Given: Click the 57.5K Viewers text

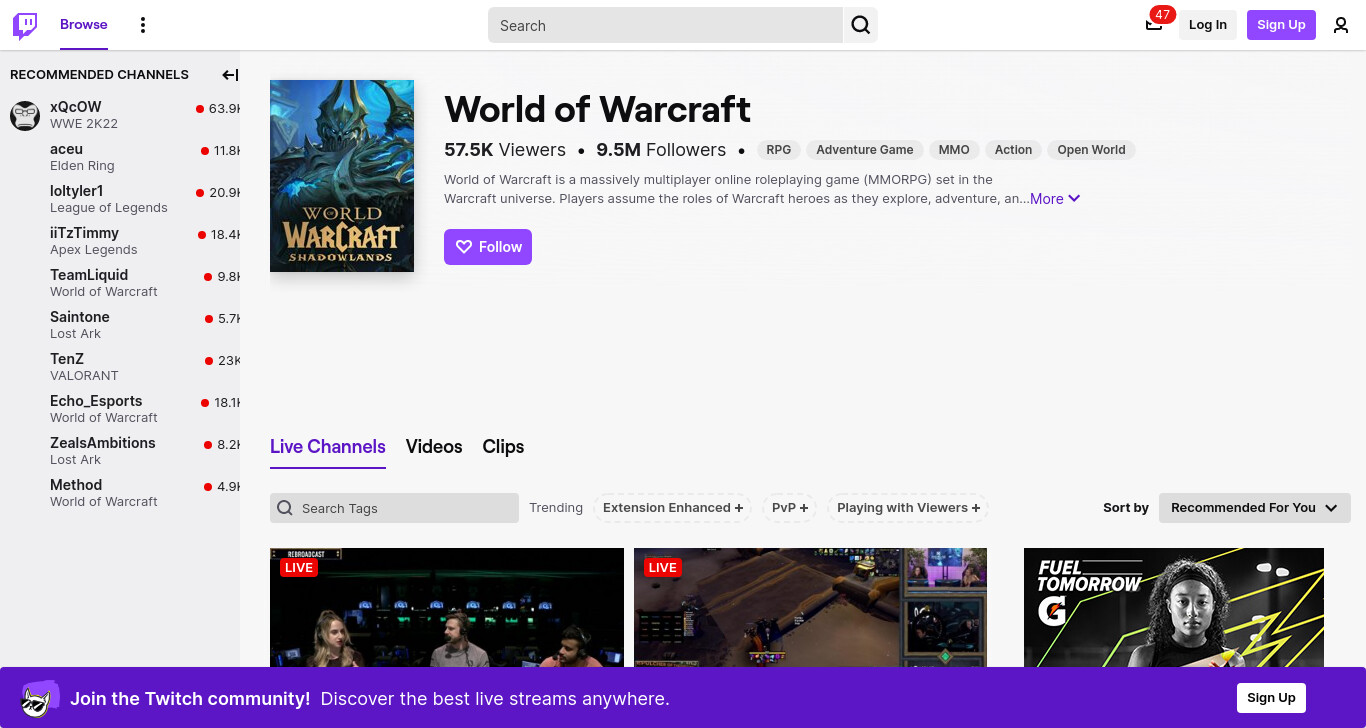Looking at the screenshot, I should point(505,150).
